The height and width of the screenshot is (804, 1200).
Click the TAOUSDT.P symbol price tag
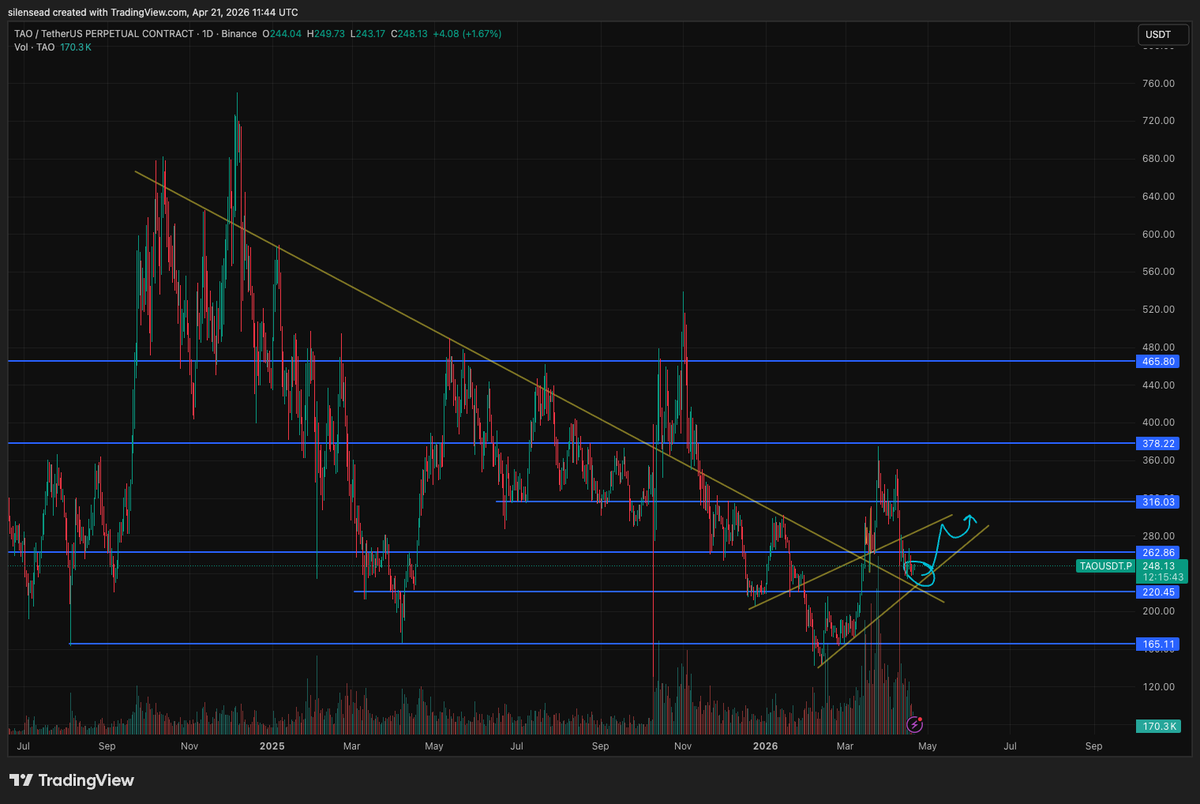1105,566
